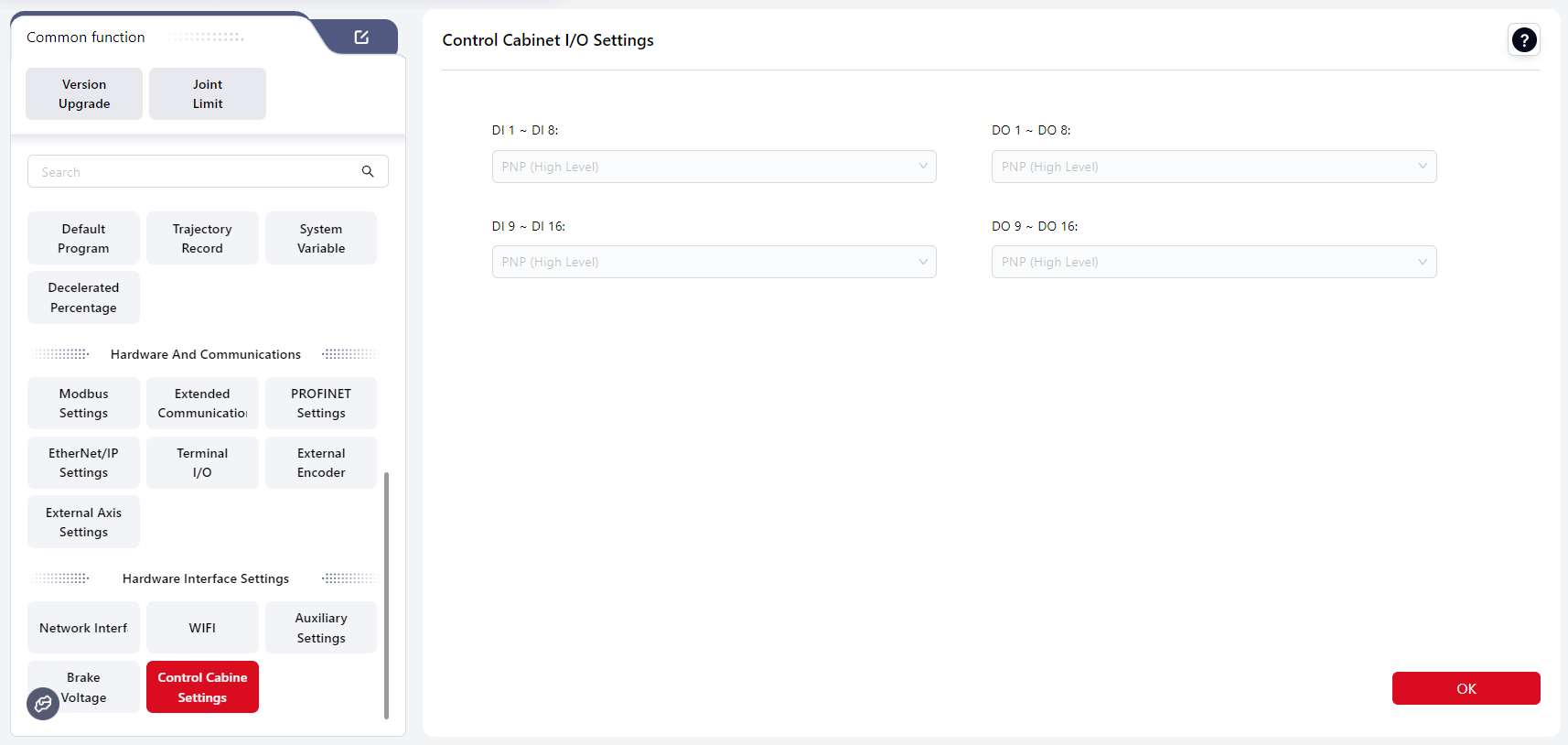Expand the DI 1 ~ DI 8 dropdown
The width and height of the screenshot is (1568, 745).
[714, 167]
